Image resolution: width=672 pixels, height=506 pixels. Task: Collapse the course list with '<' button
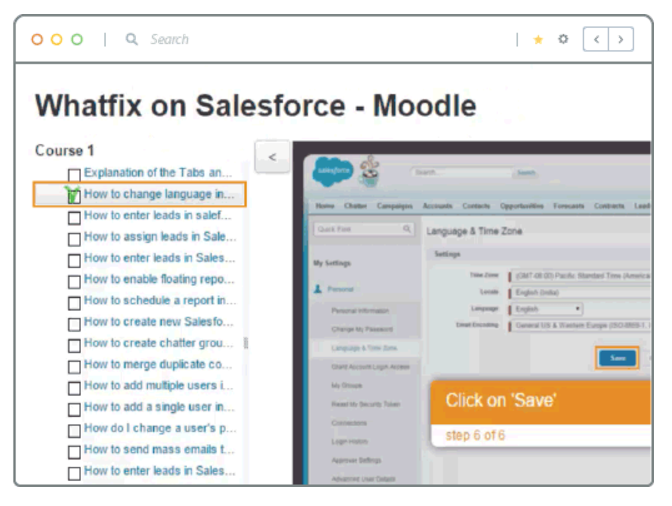[272, 157]
